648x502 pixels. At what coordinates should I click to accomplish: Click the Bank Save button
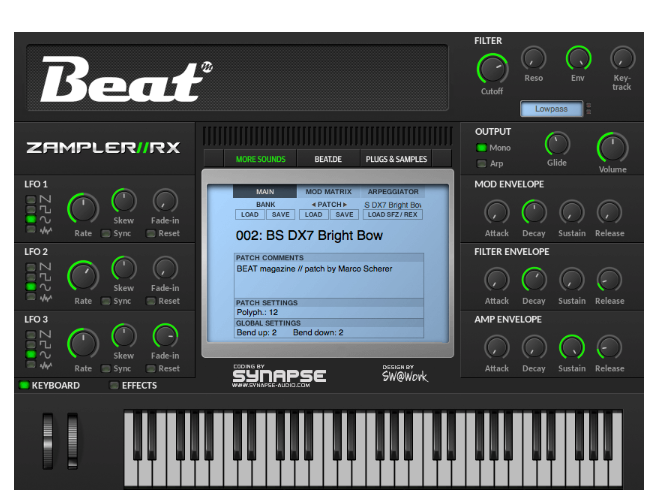pos(281,214)
